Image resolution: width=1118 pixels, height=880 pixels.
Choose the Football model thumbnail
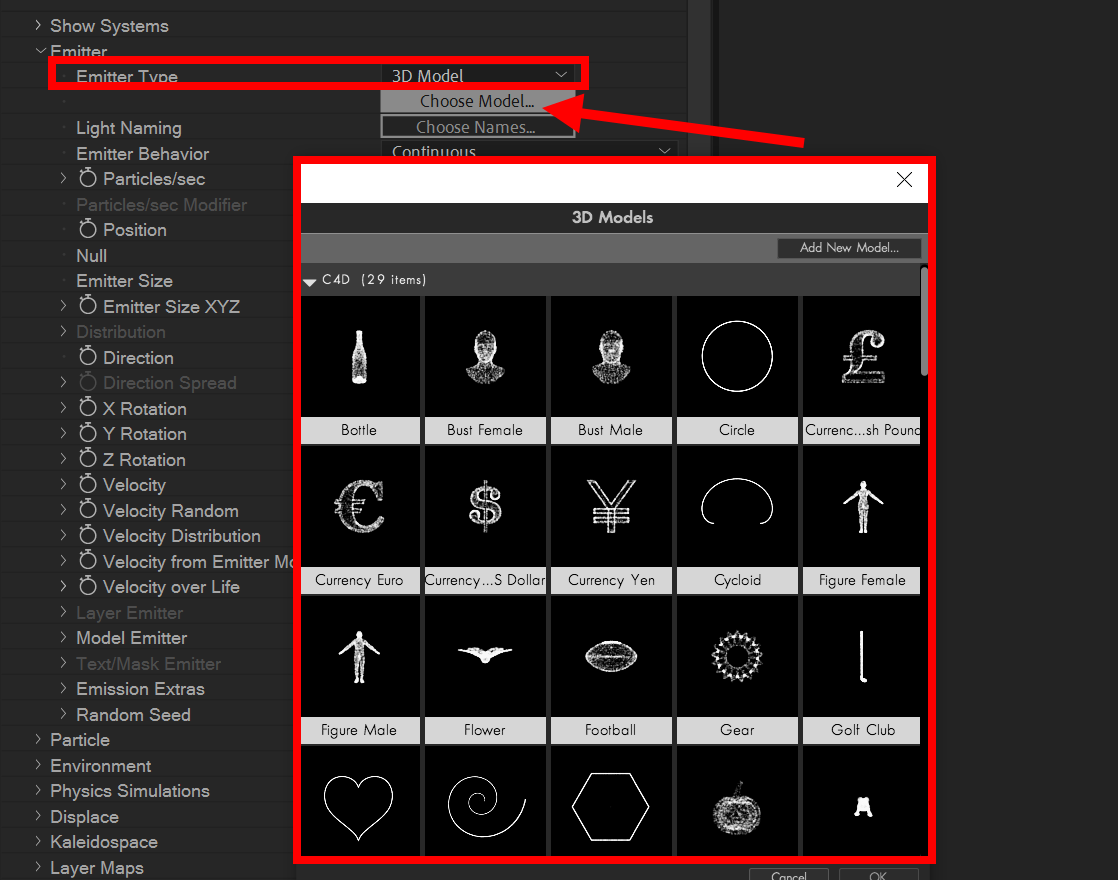[x=611, y=656]
